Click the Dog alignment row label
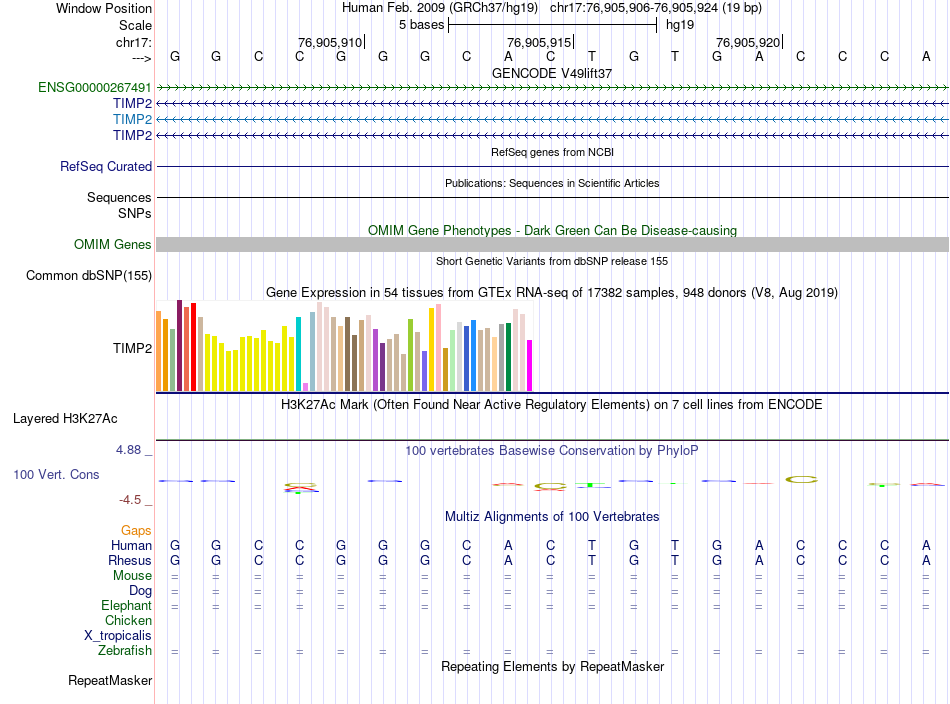Viewport: 950px width, 704px height. click(x=140, y=591)
